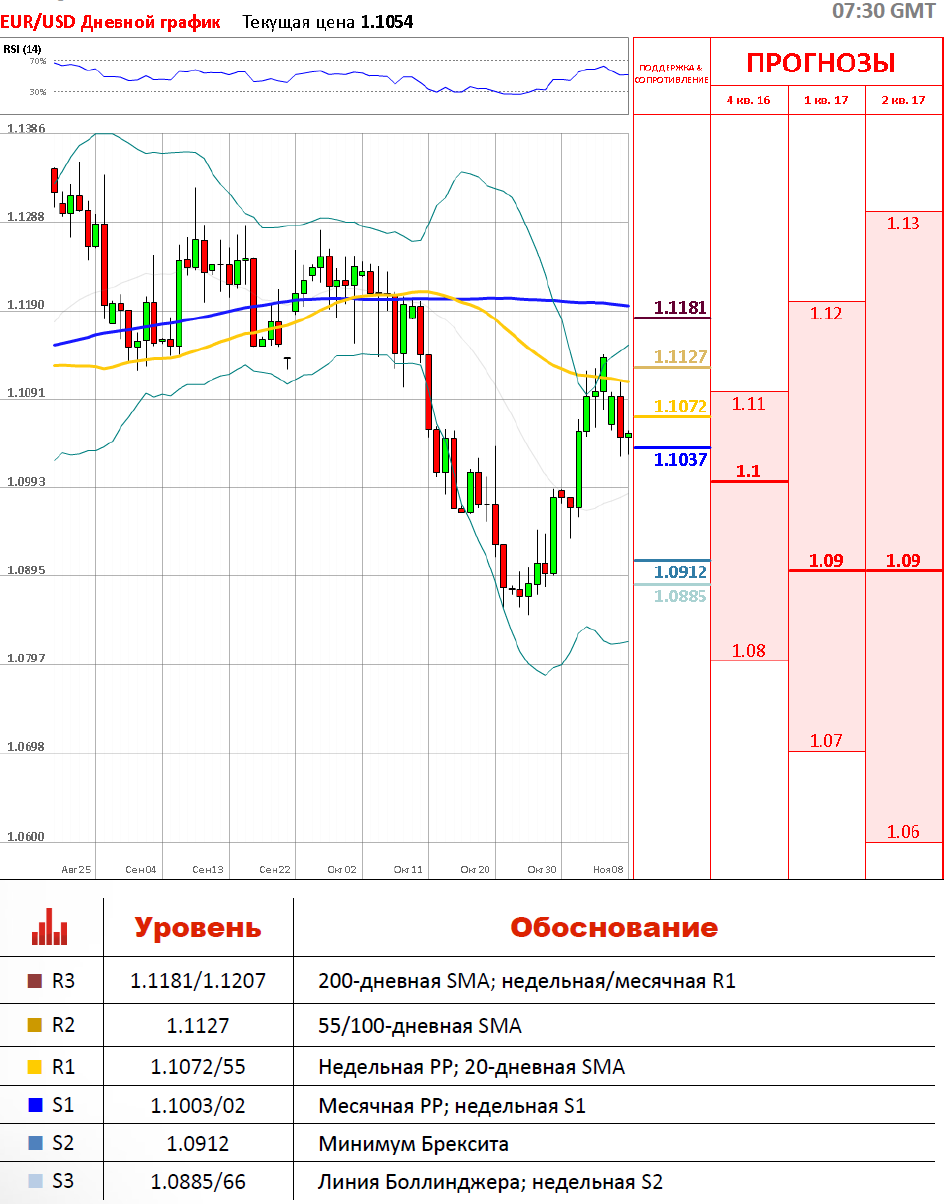Click the 07:30 GMT timestamp
Image resolution: width=949 pixels, height=1204 pixels.
(884, 11)
